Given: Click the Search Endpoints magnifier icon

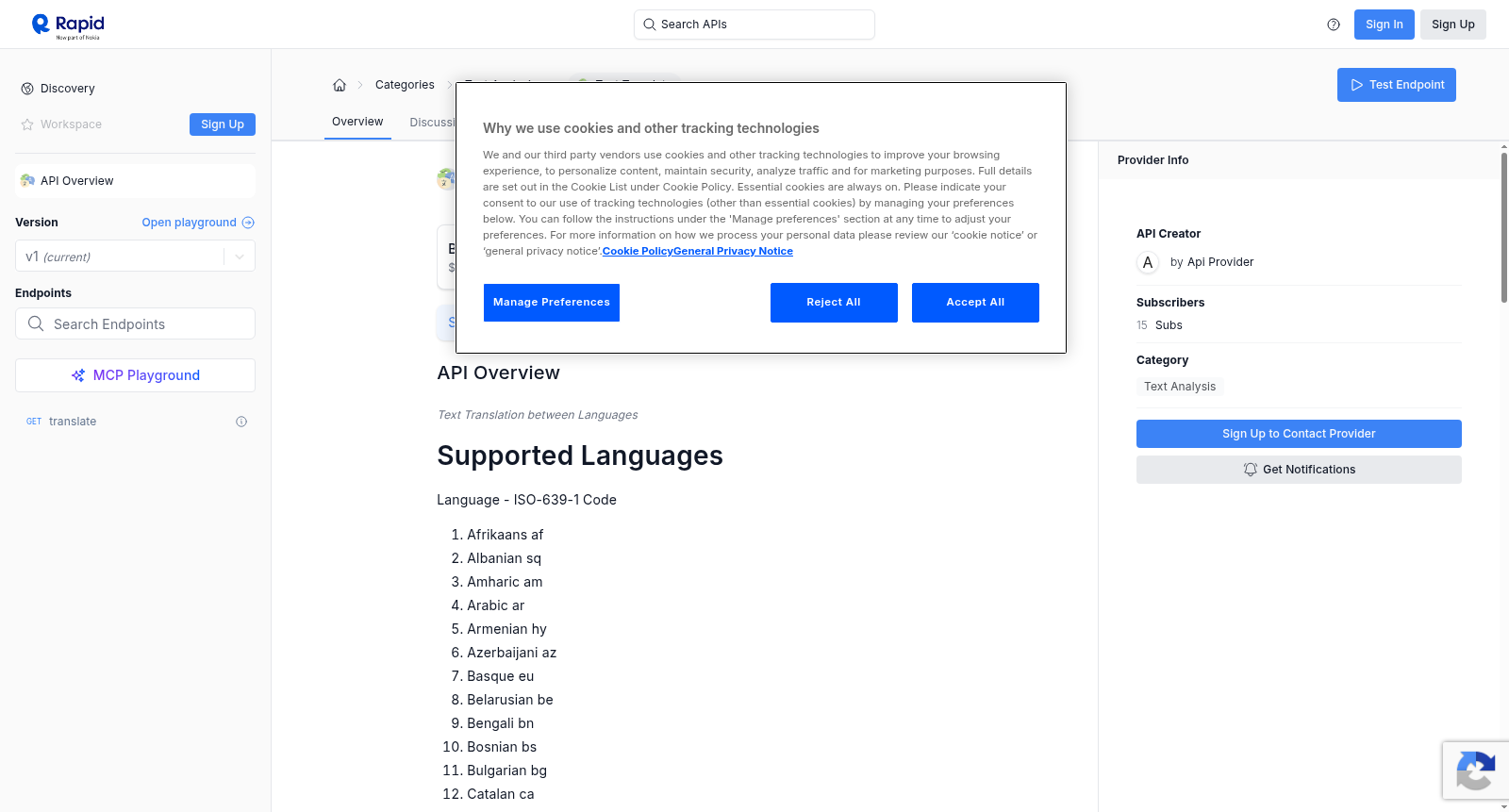Looking at the screenshot, I should [36, 323].
